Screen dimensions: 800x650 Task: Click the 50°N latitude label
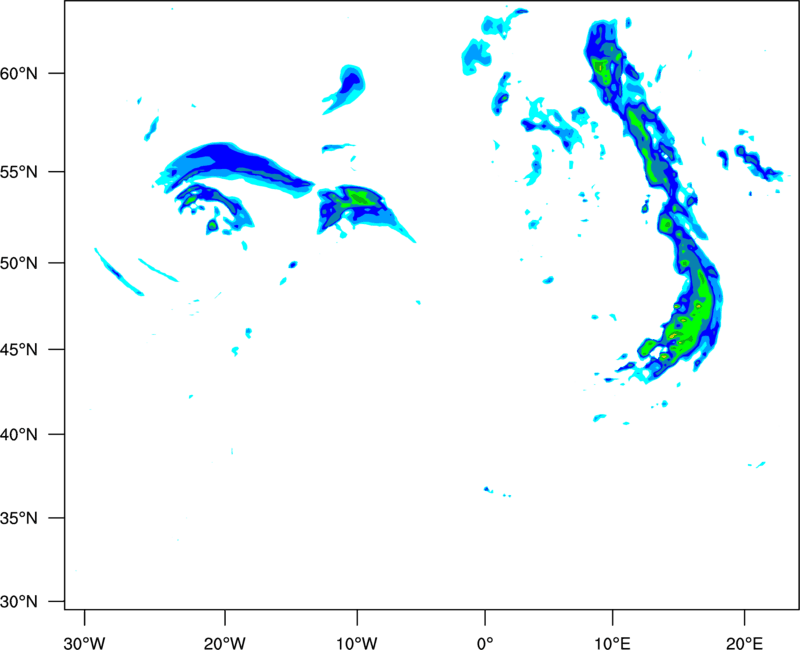[19, 264]
